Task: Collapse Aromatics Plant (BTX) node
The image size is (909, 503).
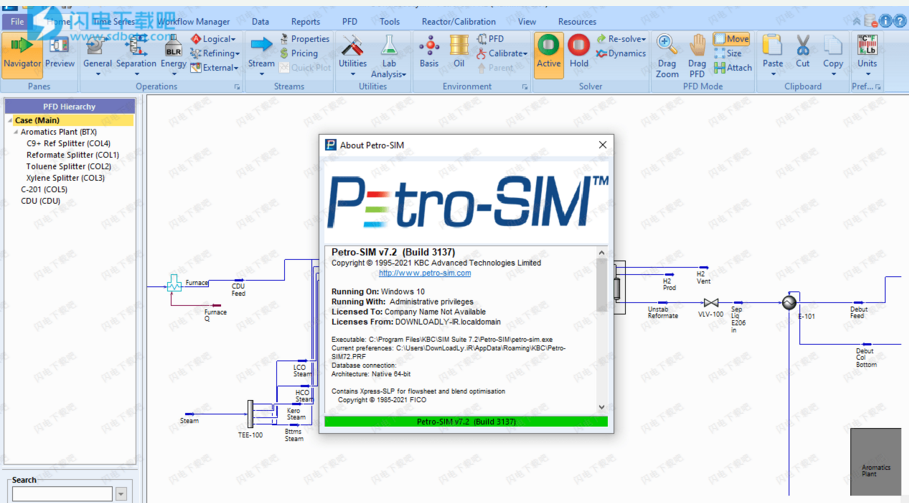Action: pyautogui.click(x=16, y=132)
